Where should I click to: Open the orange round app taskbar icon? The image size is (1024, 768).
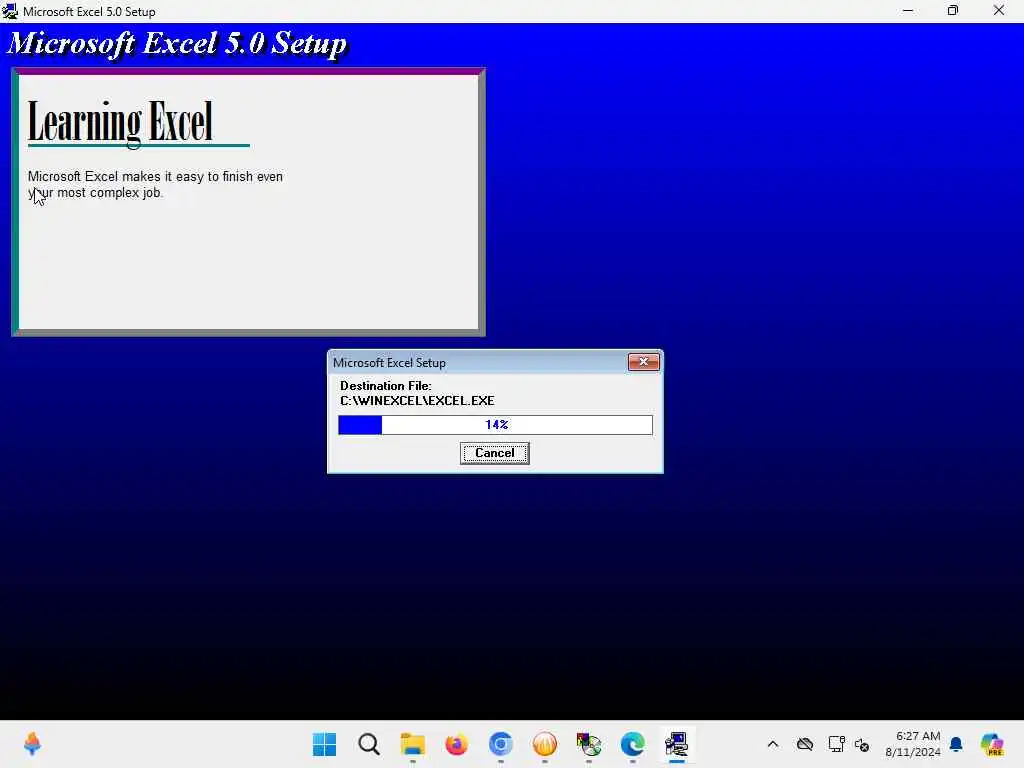click(x=545, y=744)
